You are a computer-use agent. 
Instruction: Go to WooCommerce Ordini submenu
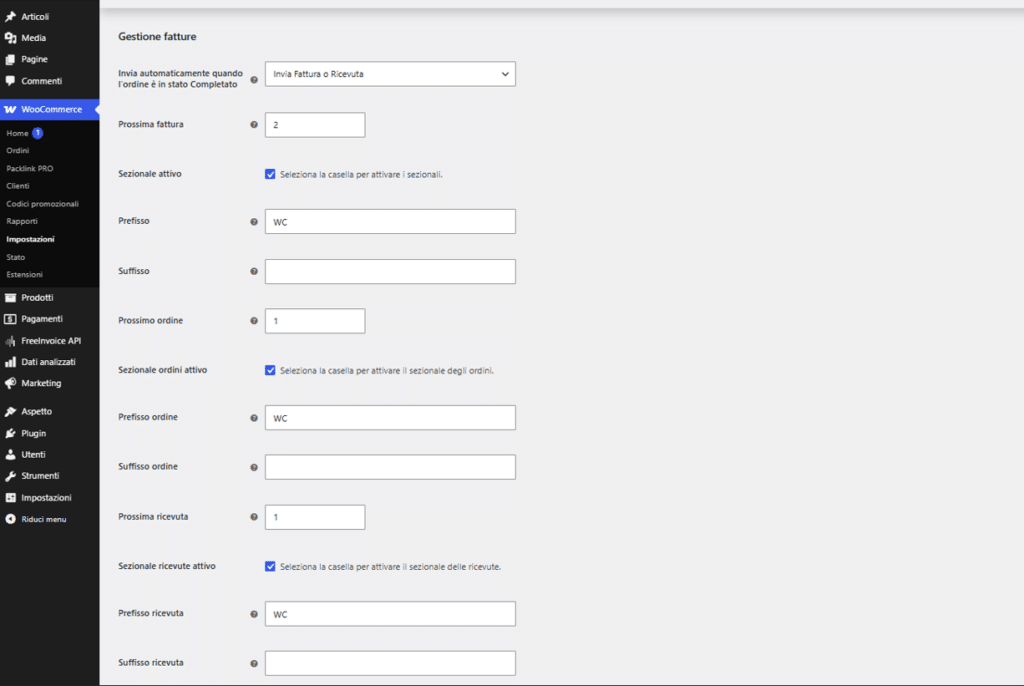point(18,150)
